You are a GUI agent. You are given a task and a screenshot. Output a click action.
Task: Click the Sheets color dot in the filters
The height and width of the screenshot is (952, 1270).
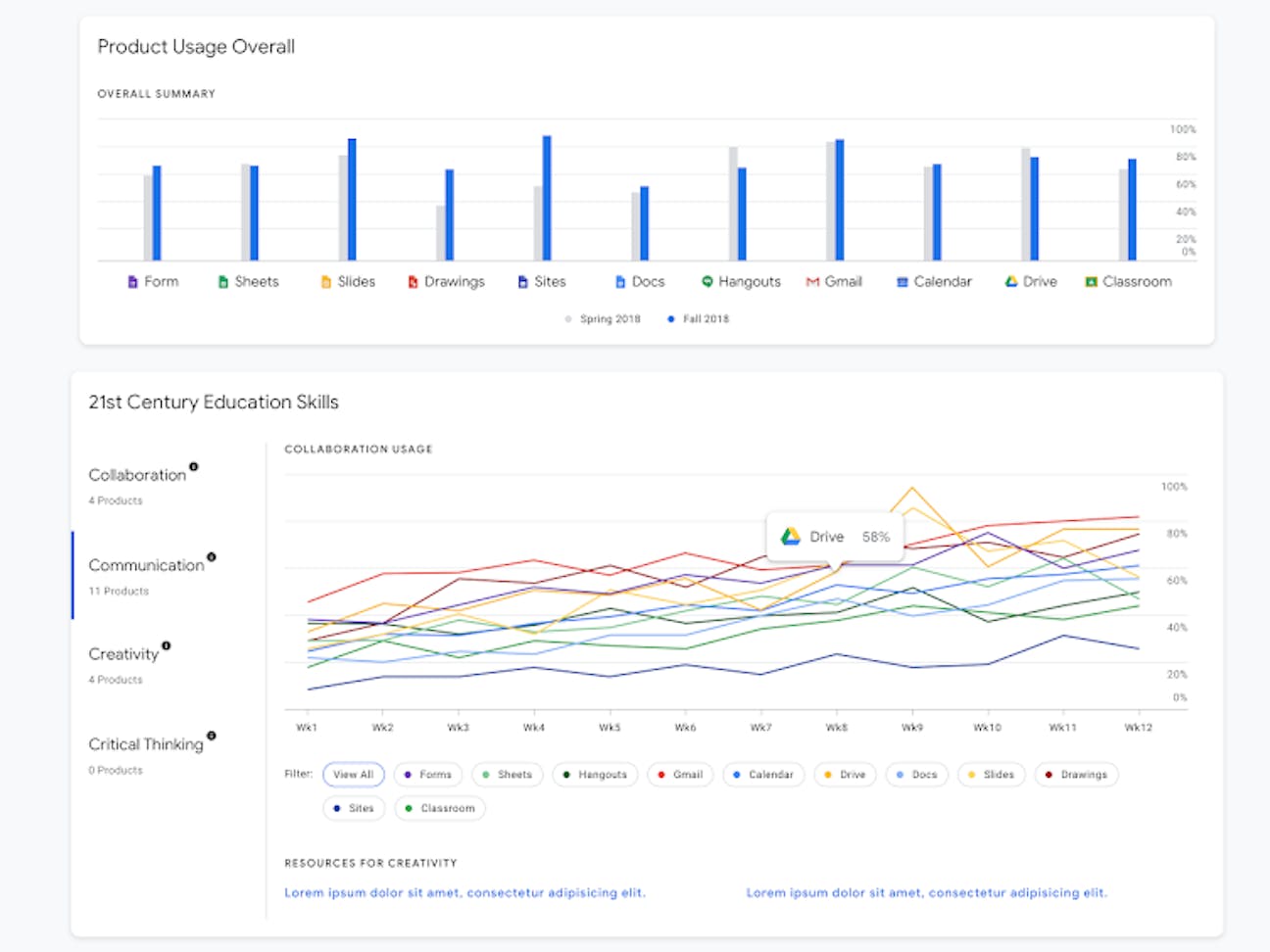pyautogui.click(x=487, y=775)
